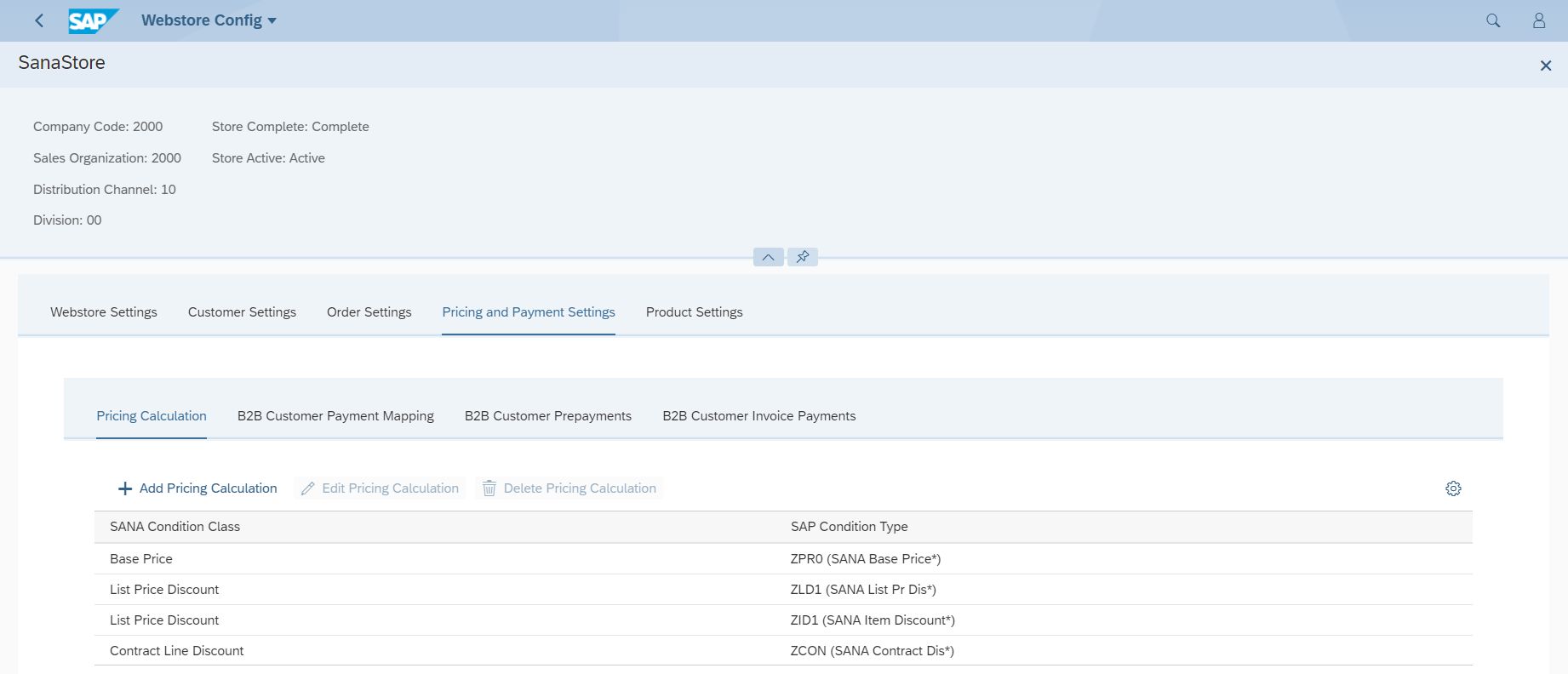Collapse the header with the chevron button

click(768, 257)
